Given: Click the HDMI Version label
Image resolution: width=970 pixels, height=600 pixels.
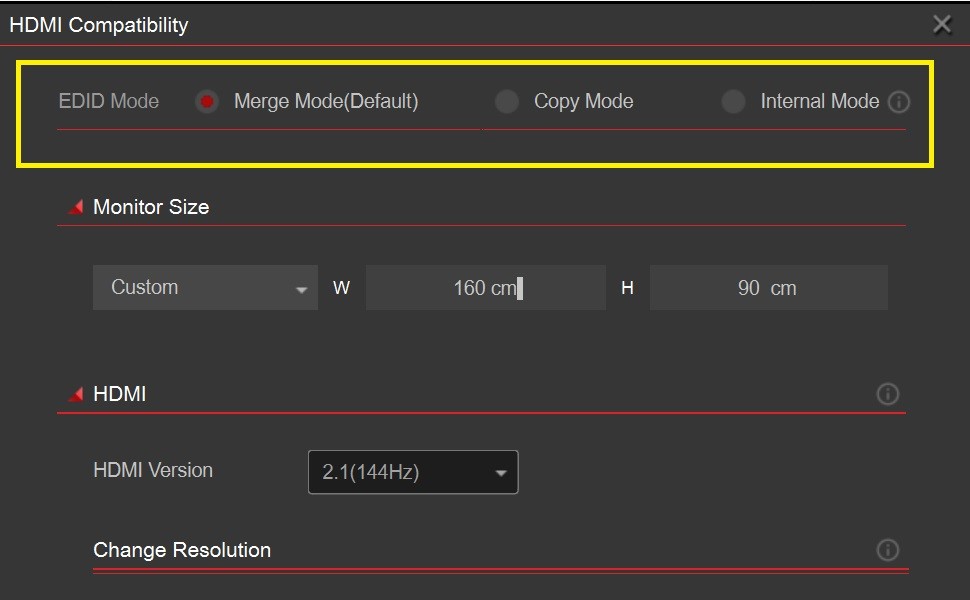Looking at the screenshot, I should pos(153,470).
